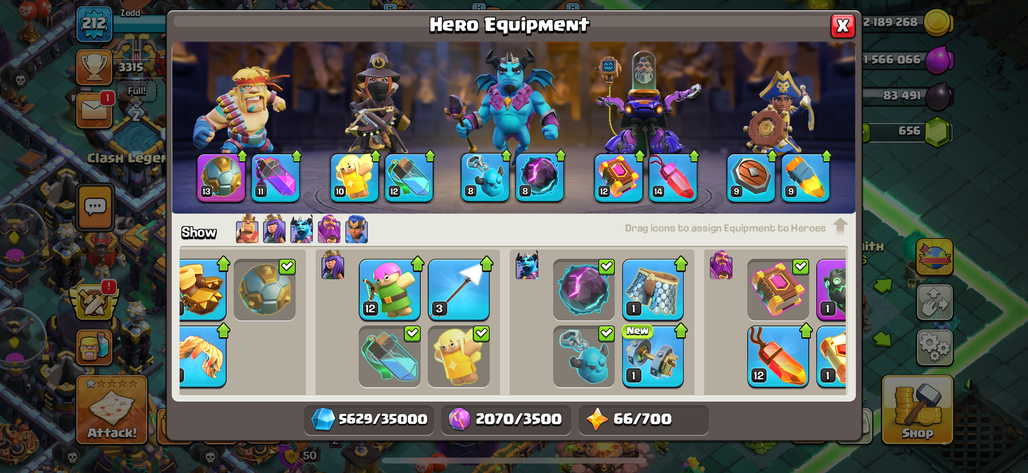Screen dimensions: 1028x473
Task: Click the Life Gem level 14 slot
Action: coord(673,178)
